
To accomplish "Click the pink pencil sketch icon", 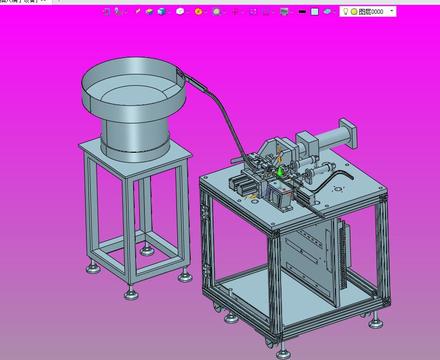I will (x=138, y=12).
